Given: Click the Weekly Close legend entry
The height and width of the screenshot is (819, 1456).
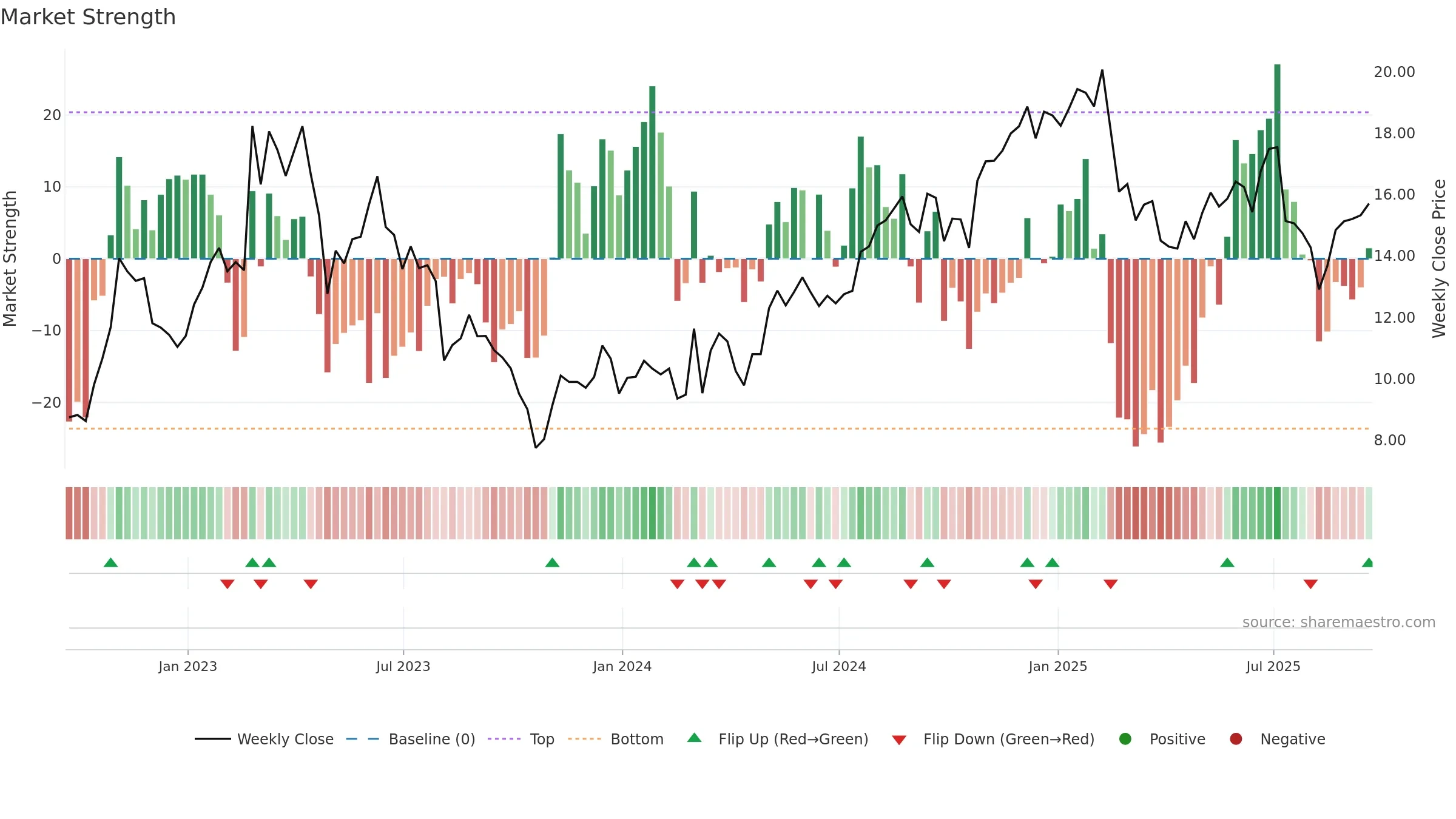Looking at the screenshot, I should 264,739.
